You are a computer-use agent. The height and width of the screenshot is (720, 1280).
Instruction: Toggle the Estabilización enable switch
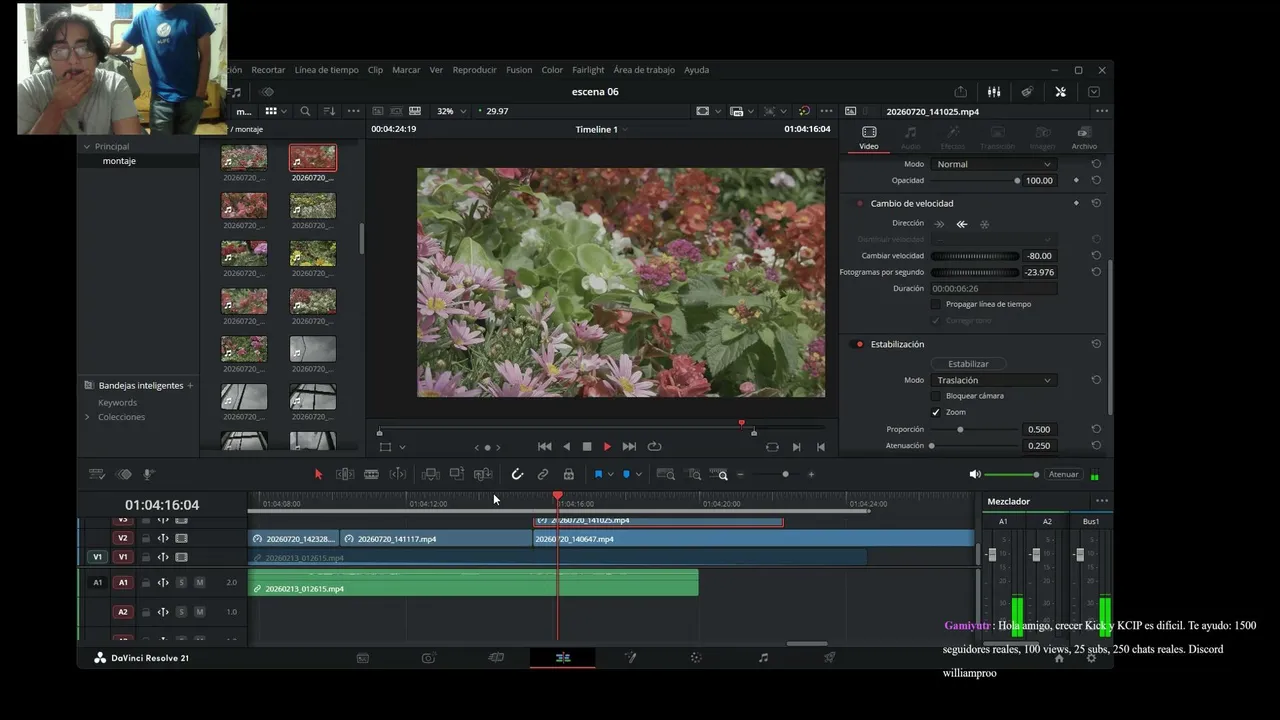click(x=858, y=344)
